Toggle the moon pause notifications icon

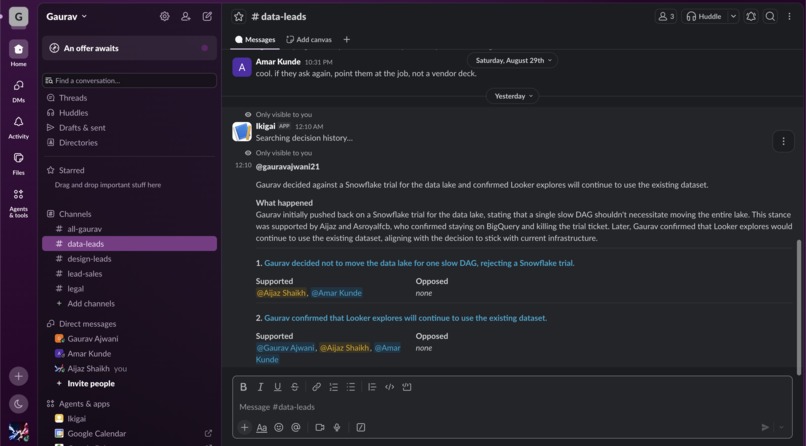pos(19,404)
